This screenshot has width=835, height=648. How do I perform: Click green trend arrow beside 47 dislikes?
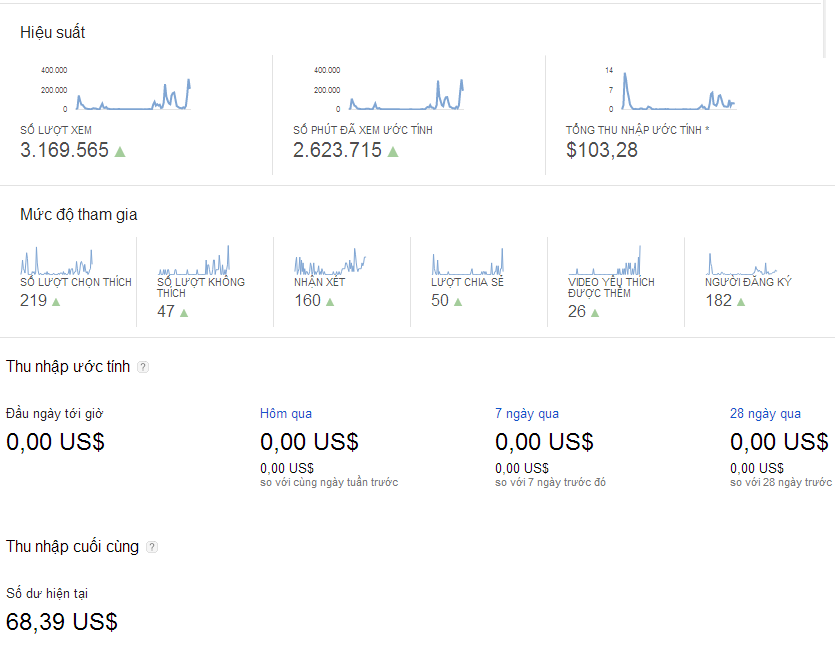click(x=184, y=313)
